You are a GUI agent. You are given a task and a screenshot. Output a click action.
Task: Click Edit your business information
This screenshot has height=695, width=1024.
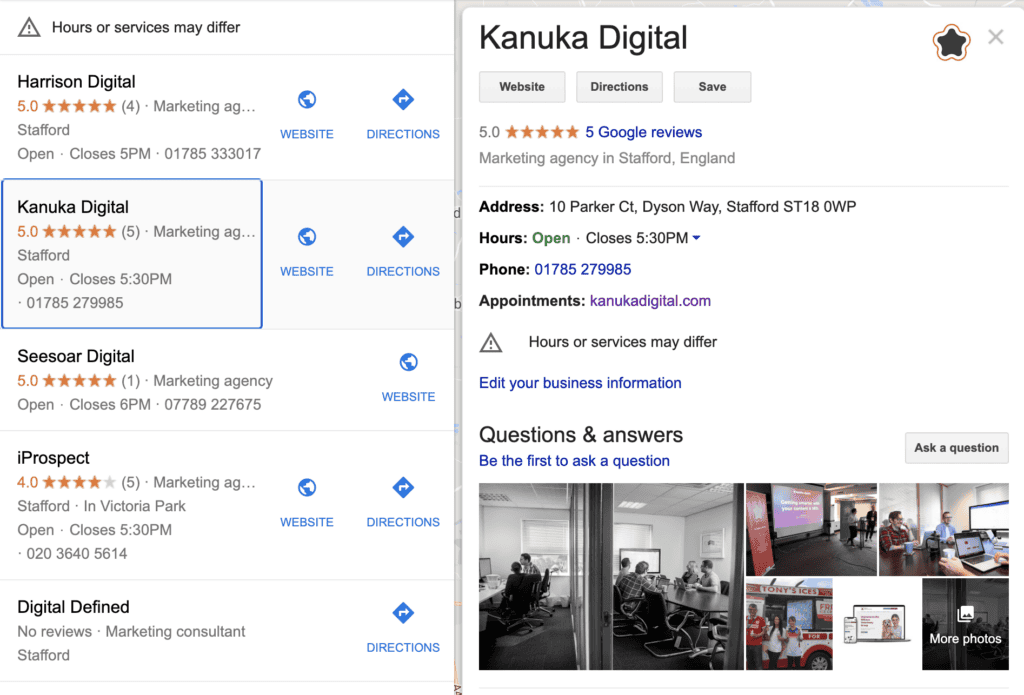pos(580,383)
